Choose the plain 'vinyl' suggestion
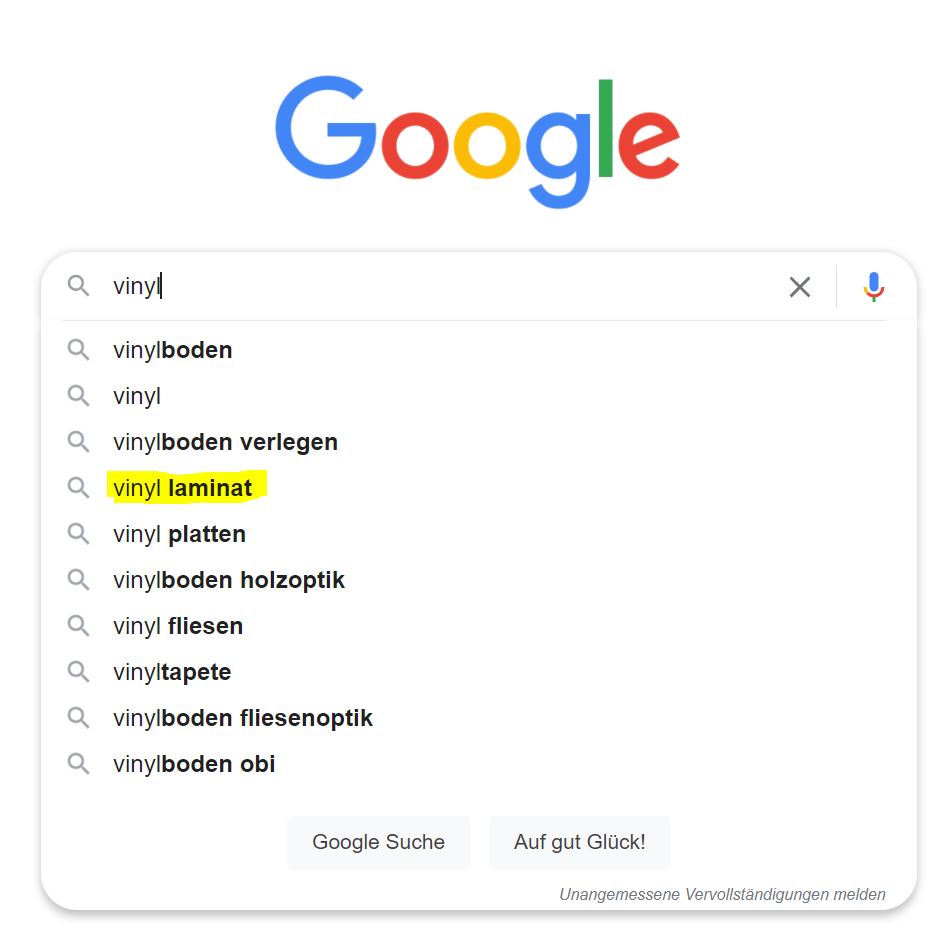The width and height of the screenshot is (952, 935). (478, 396)
